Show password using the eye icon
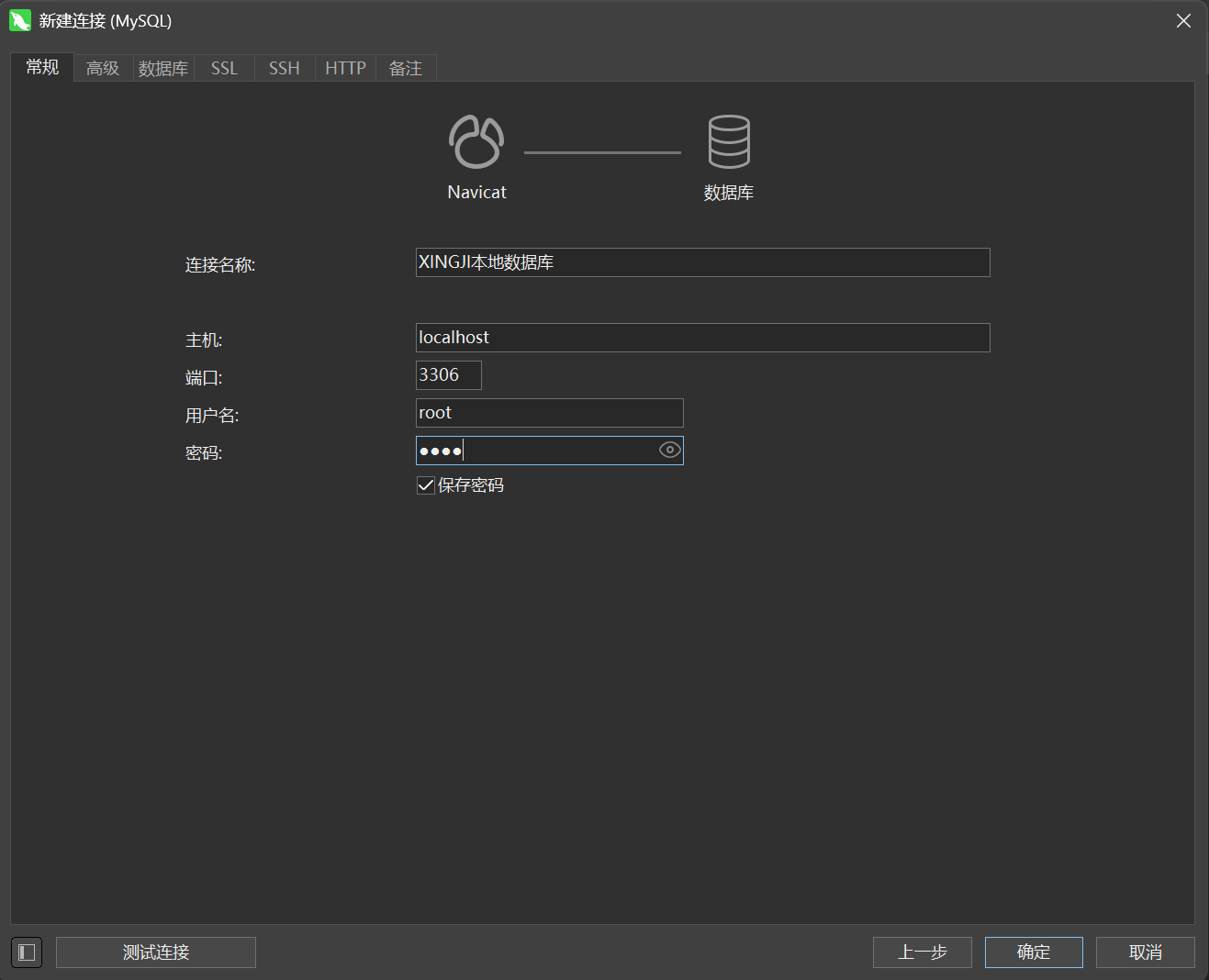The height and width of the screenshot is (980, 1209). click(670, 450)
